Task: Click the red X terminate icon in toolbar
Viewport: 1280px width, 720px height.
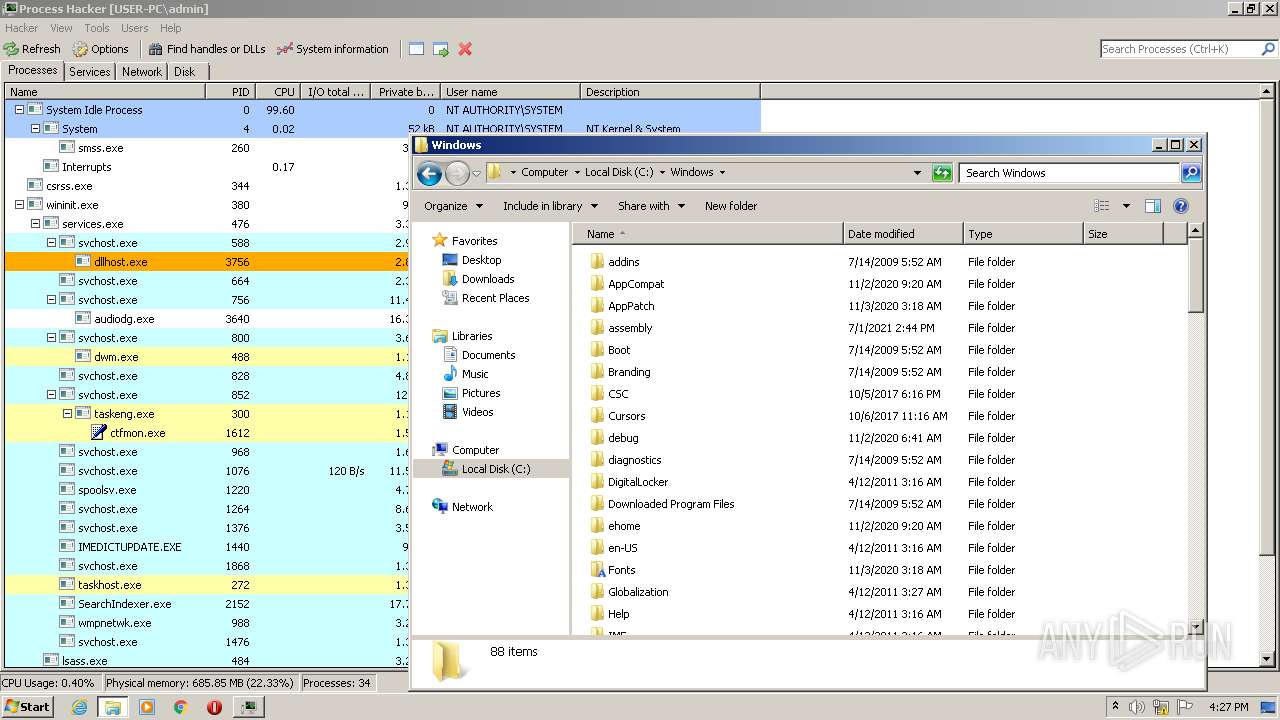Action: (465, 49)
